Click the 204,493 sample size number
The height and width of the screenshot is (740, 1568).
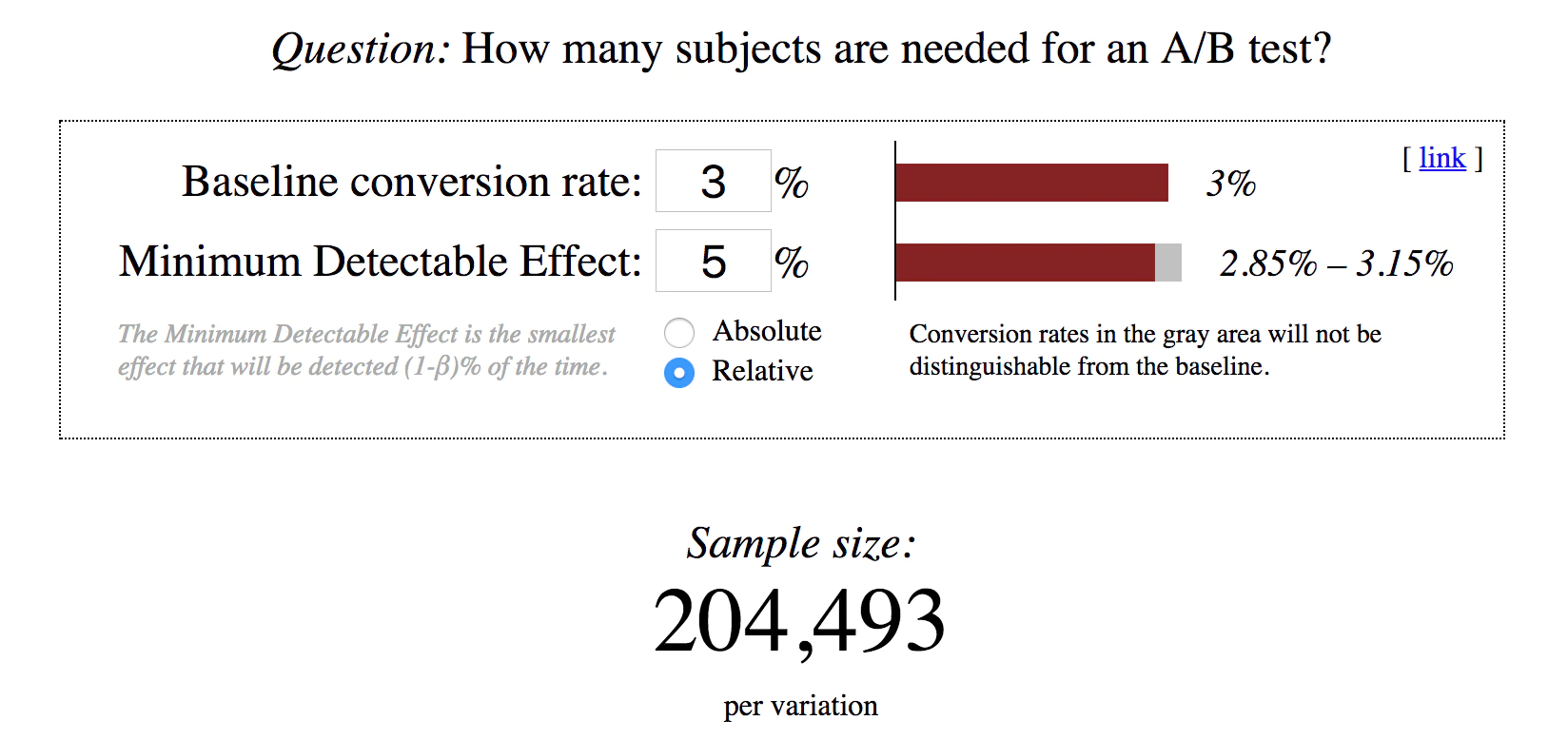799,621
